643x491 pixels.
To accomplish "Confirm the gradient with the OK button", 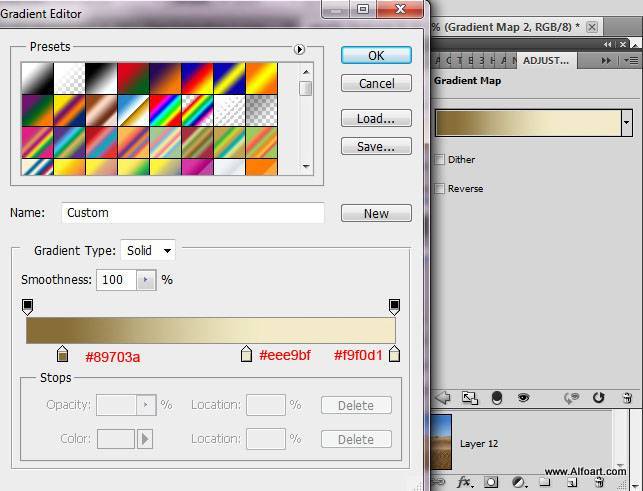I will point(376,56).
